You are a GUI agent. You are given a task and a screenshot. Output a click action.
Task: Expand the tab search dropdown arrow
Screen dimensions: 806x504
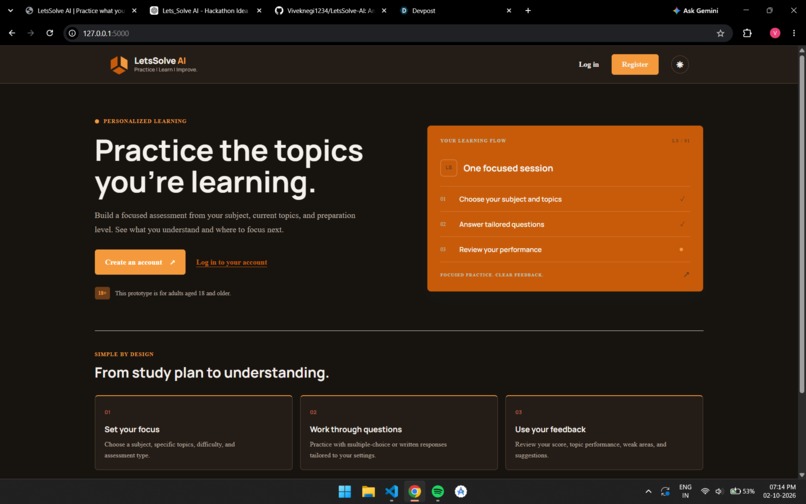[x=10, y=10]
